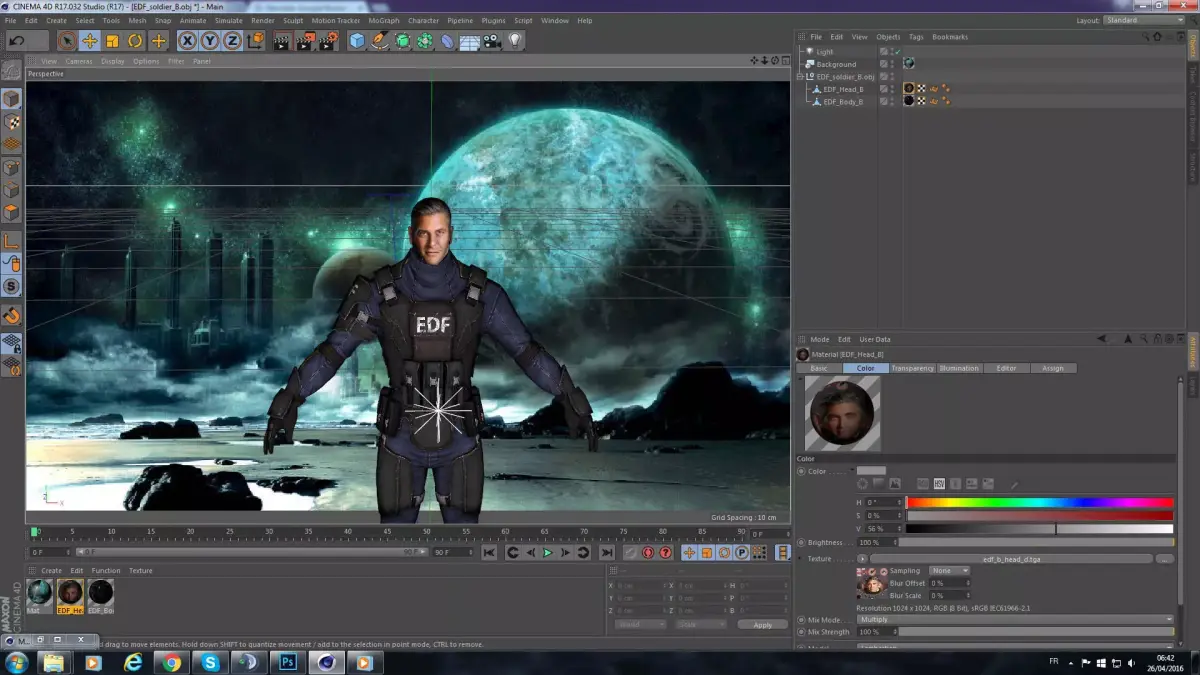The height and width of the screenshot is (675, 1200).
Task: Toggle X axis lock
Action: pos(187,41)
